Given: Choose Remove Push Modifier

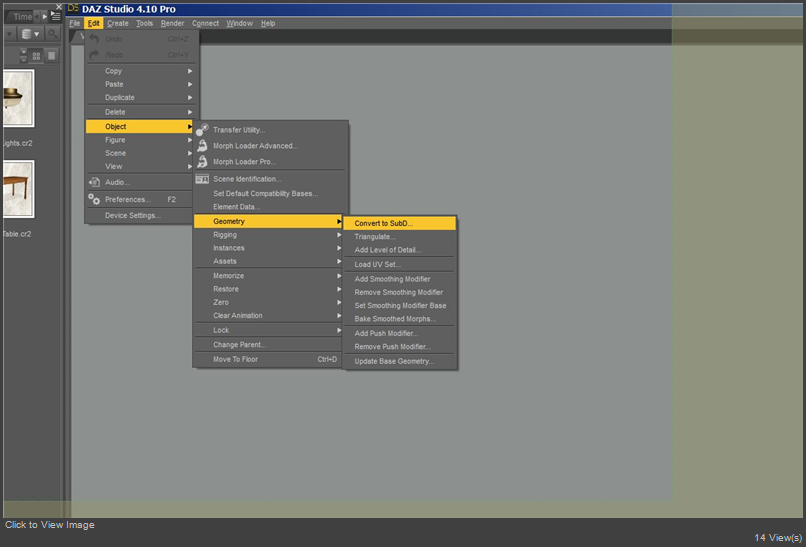Looking at the screenshot, I should click(399, 347).
